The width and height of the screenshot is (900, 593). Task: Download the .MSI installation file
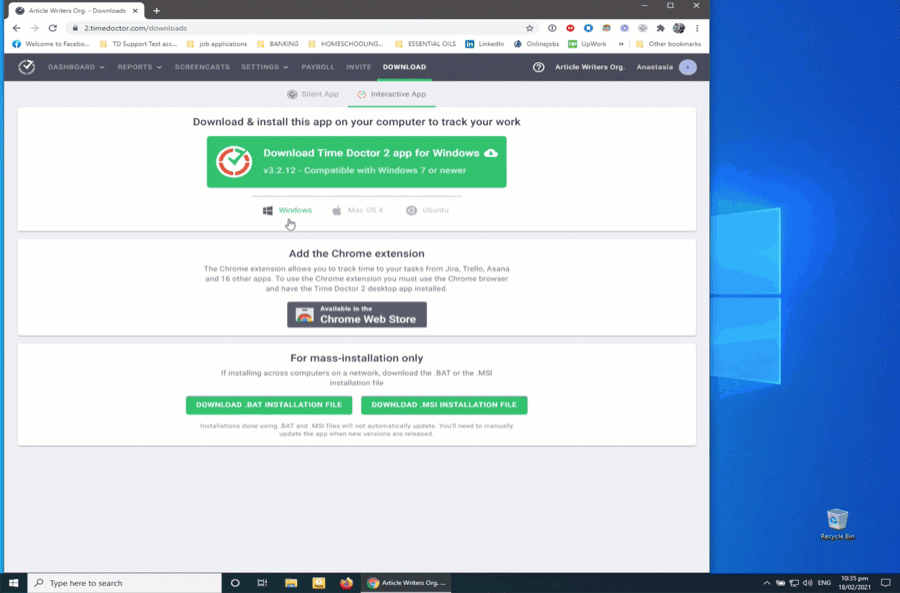coord(444,405)
